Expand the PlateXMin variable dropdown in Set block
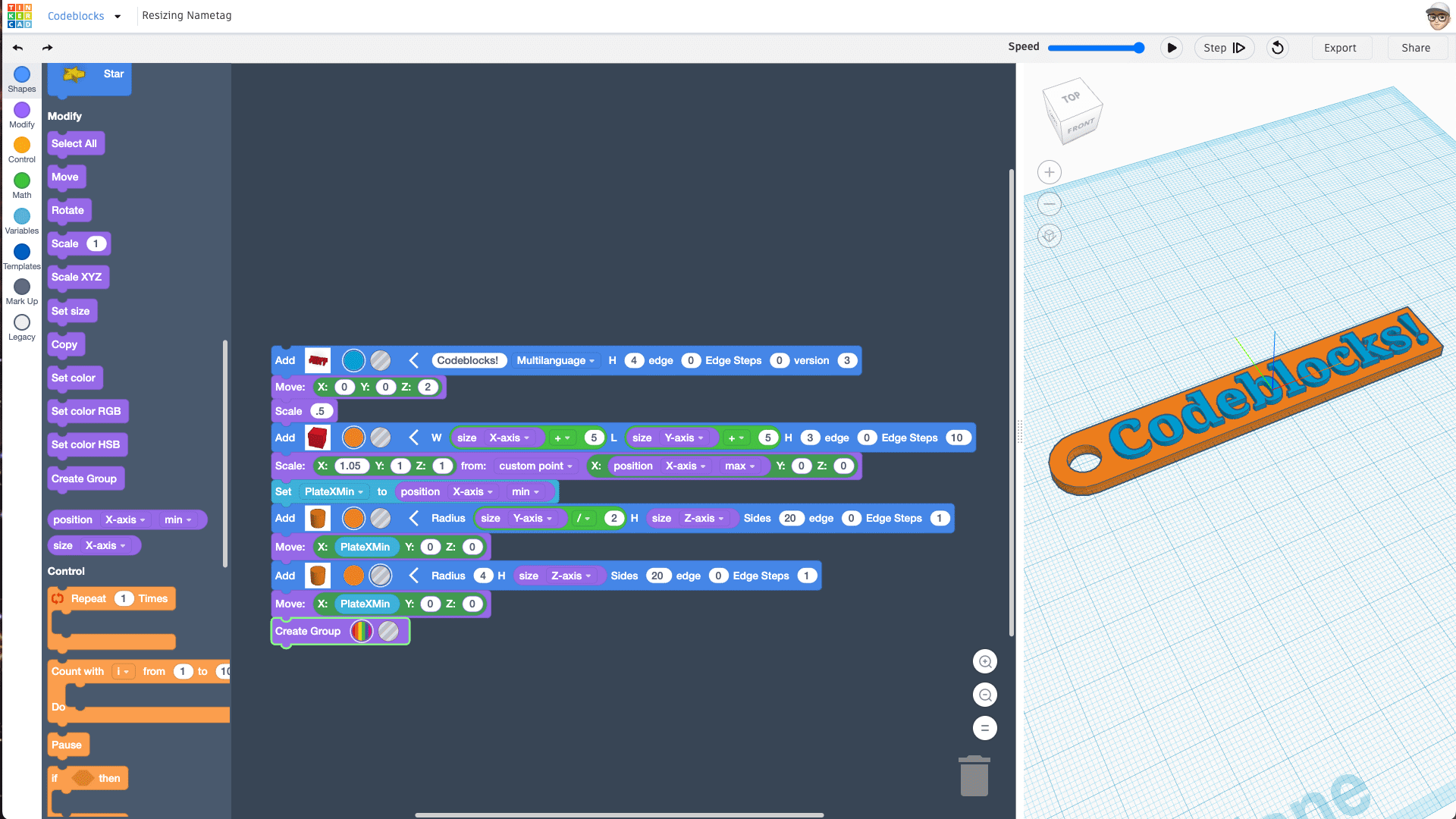Viewport: 1456px width, 819px height. point(333,491)
